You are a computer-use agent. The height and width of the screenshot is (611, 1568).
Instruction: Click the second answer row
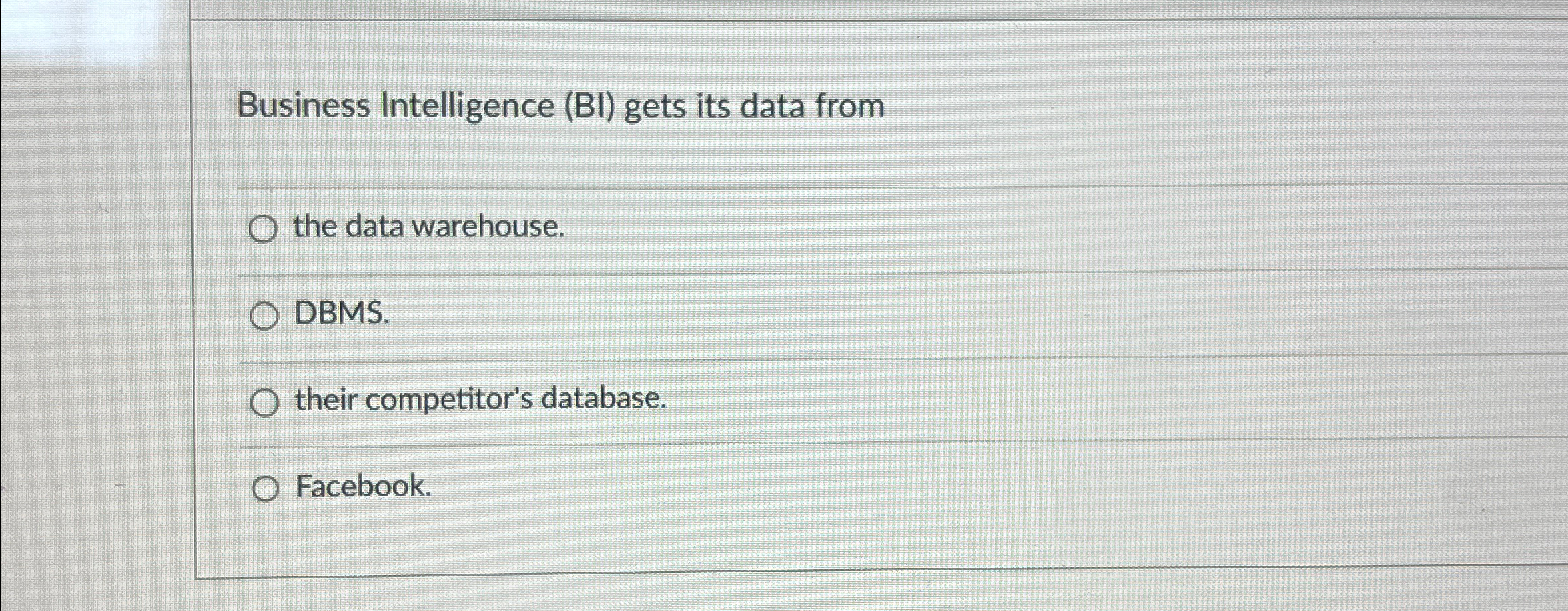[734, 316]
